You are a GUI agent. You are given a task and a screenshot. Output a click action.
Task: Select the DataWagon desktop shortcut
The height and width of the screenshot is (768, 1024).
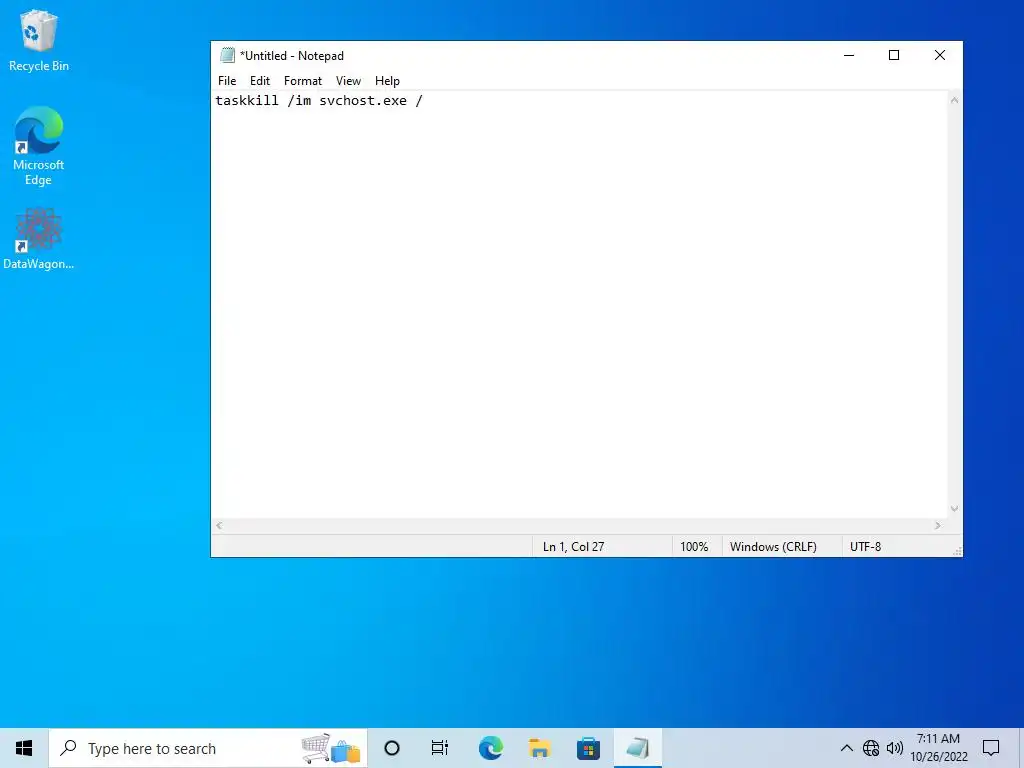coord(39,238)
